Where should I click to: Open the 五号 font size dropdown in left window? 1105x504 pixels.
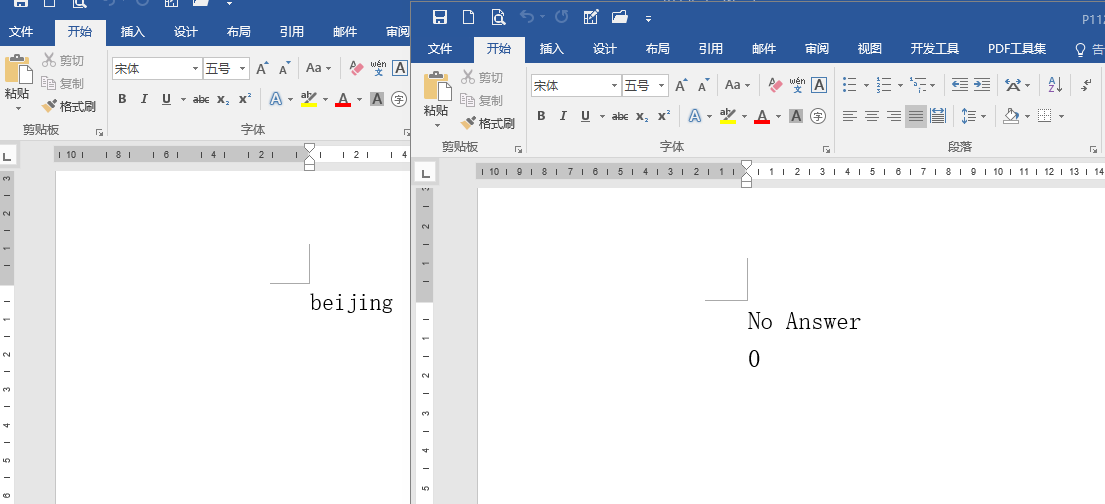(x=243, y=69)
